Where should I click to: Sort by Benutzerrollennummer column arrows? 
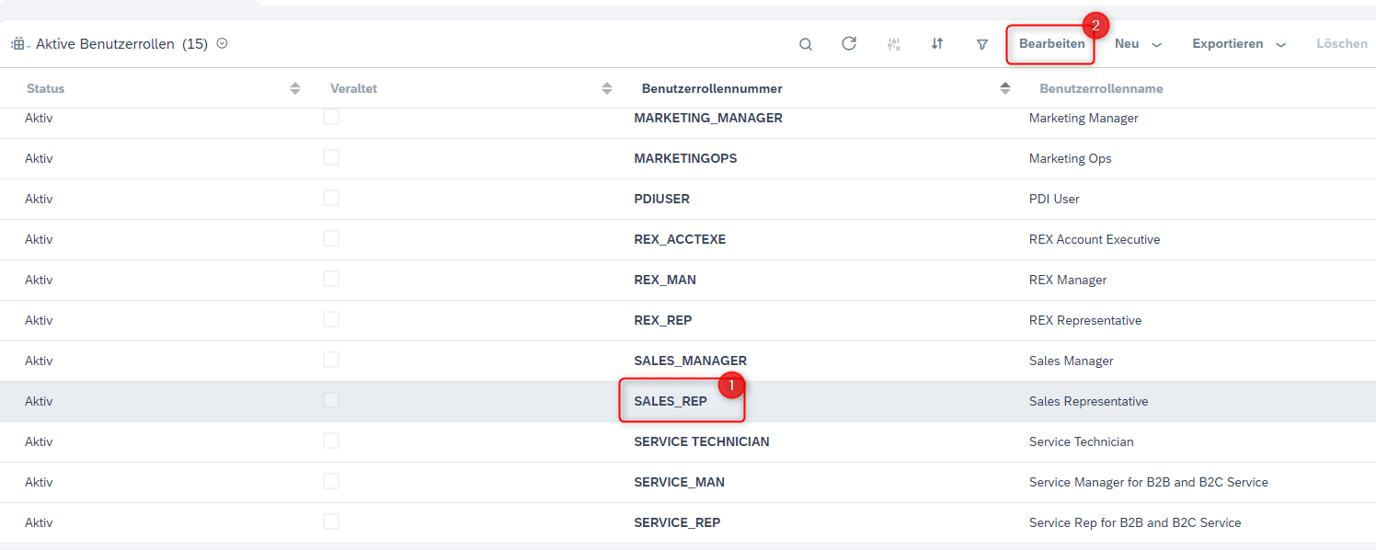1005,88
